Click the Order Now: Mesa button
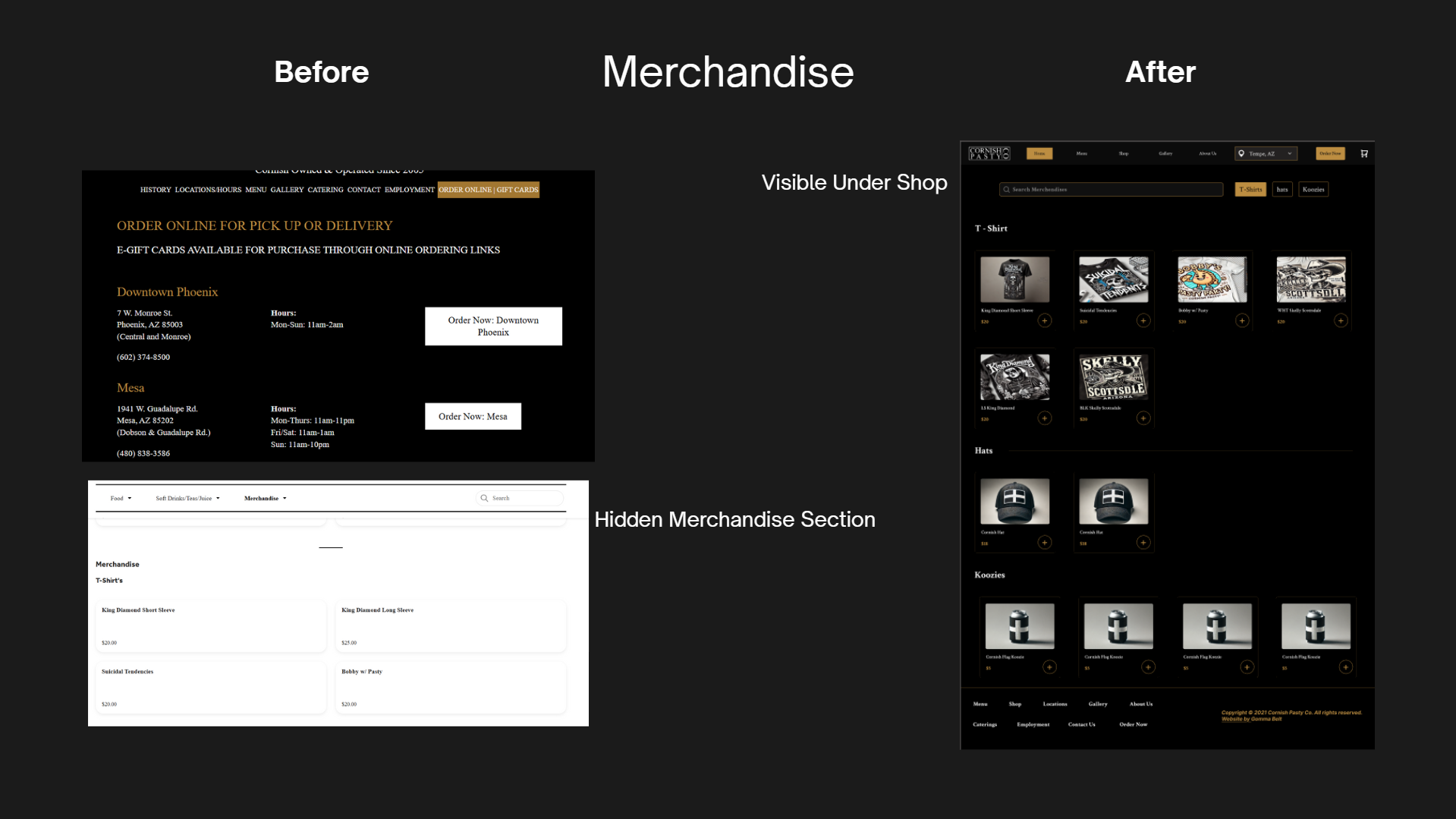The height and width of the screenshot is (819, 1456). 473,417
